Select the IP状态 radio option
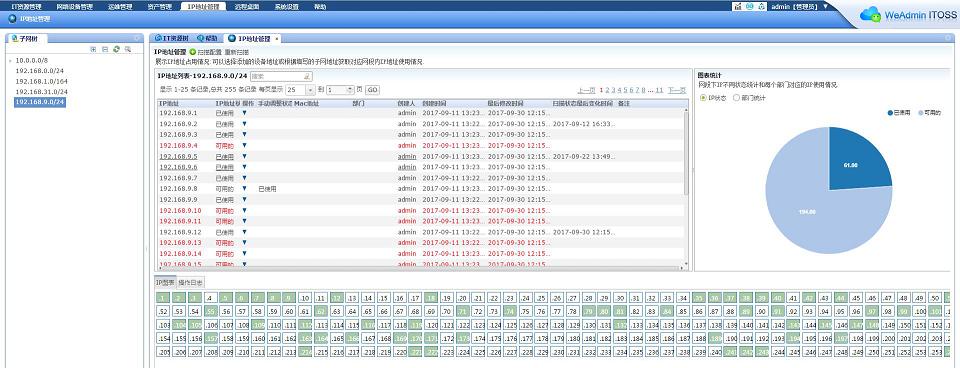The width and height of the screenshot is (960, 368). point(703,97)
